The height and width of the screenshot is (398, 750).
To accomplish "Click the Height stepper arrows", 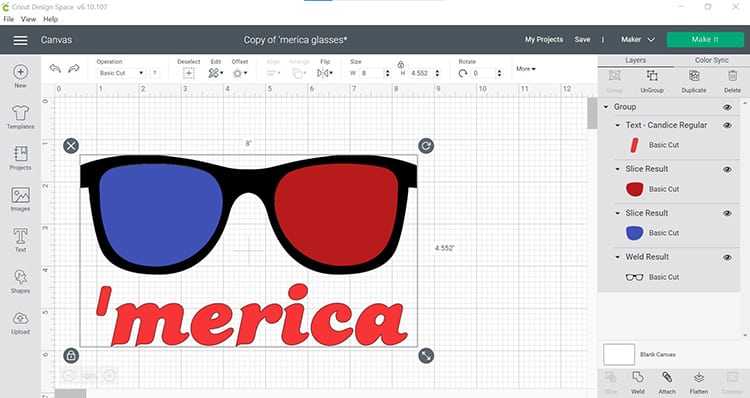I will (x=437, y=73).
